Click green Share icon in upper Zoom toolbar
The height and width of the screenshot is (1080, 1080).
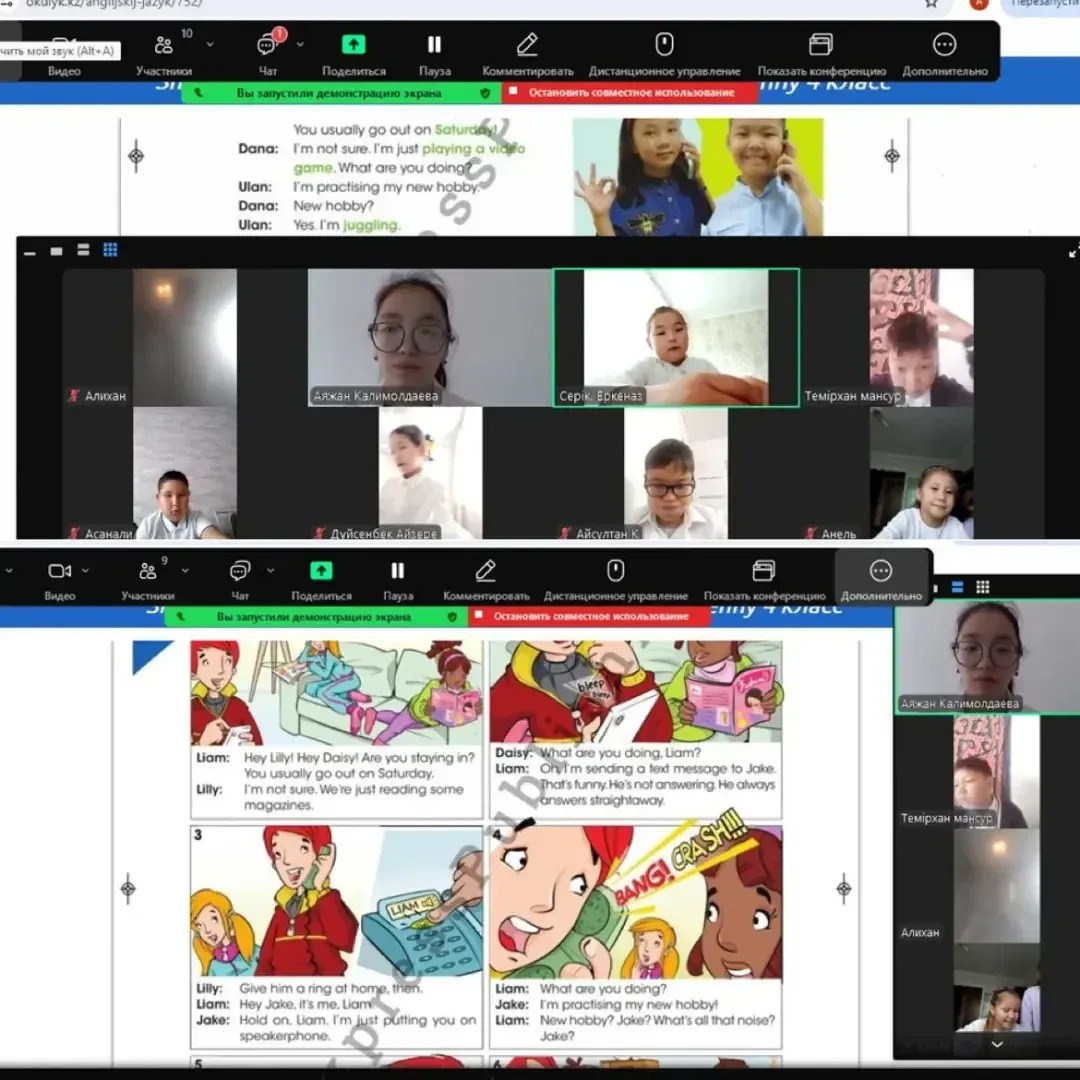353,45
